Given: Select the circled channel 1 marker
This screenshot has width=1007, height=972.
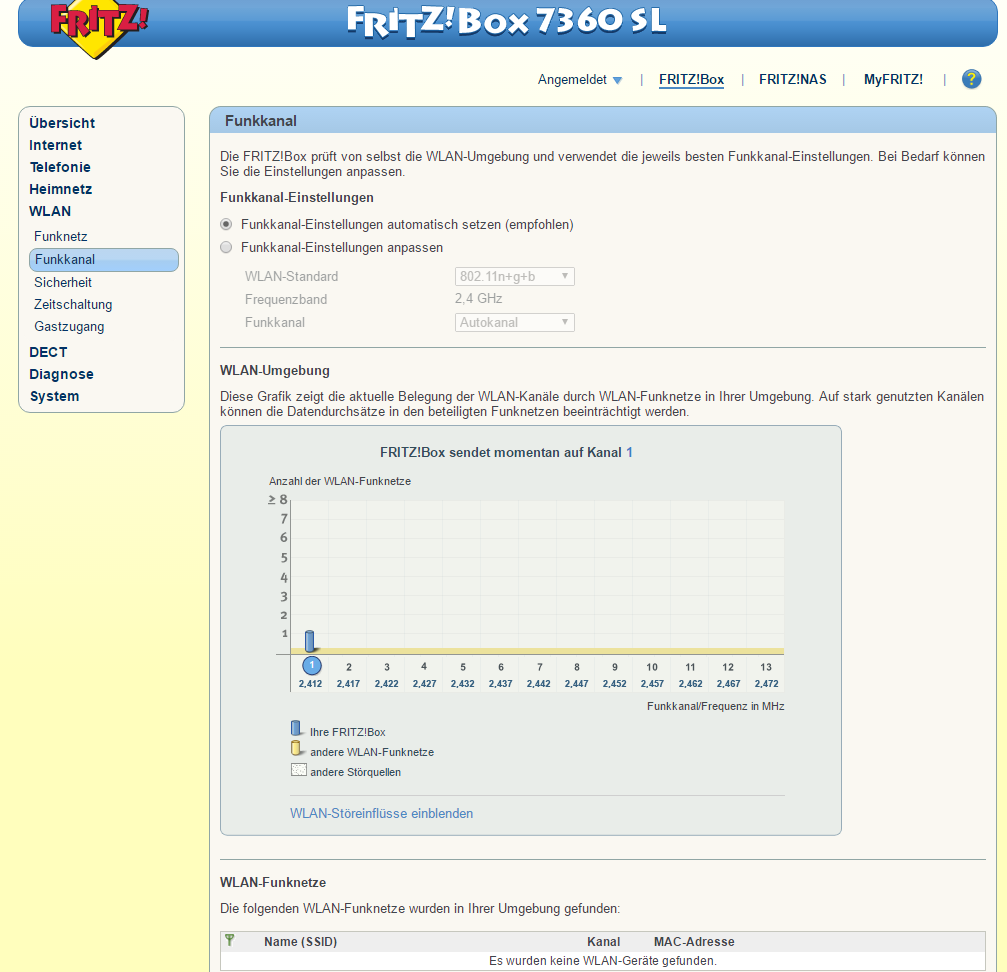Looking at the screenshot, I should tap(311, 666).
